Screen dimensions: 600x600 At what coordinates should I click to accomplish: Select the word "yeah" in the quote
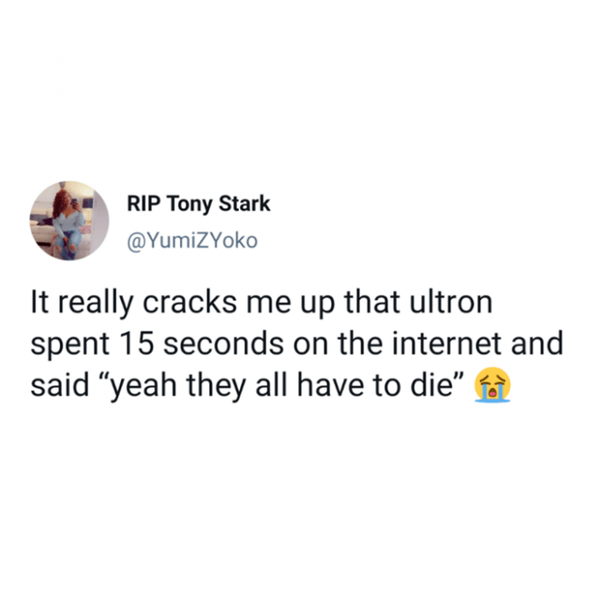(x=144, y=386)
